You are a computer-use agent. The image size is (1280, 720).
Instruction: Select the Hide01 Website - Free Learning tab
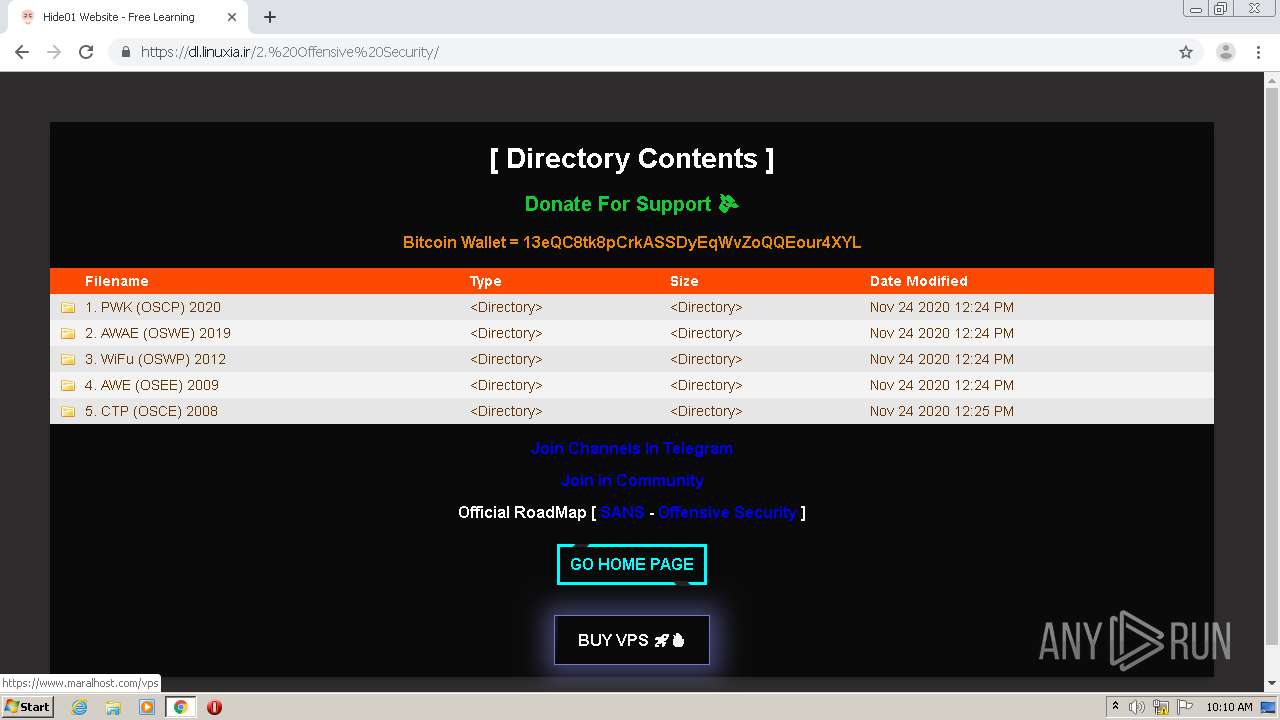128,17
